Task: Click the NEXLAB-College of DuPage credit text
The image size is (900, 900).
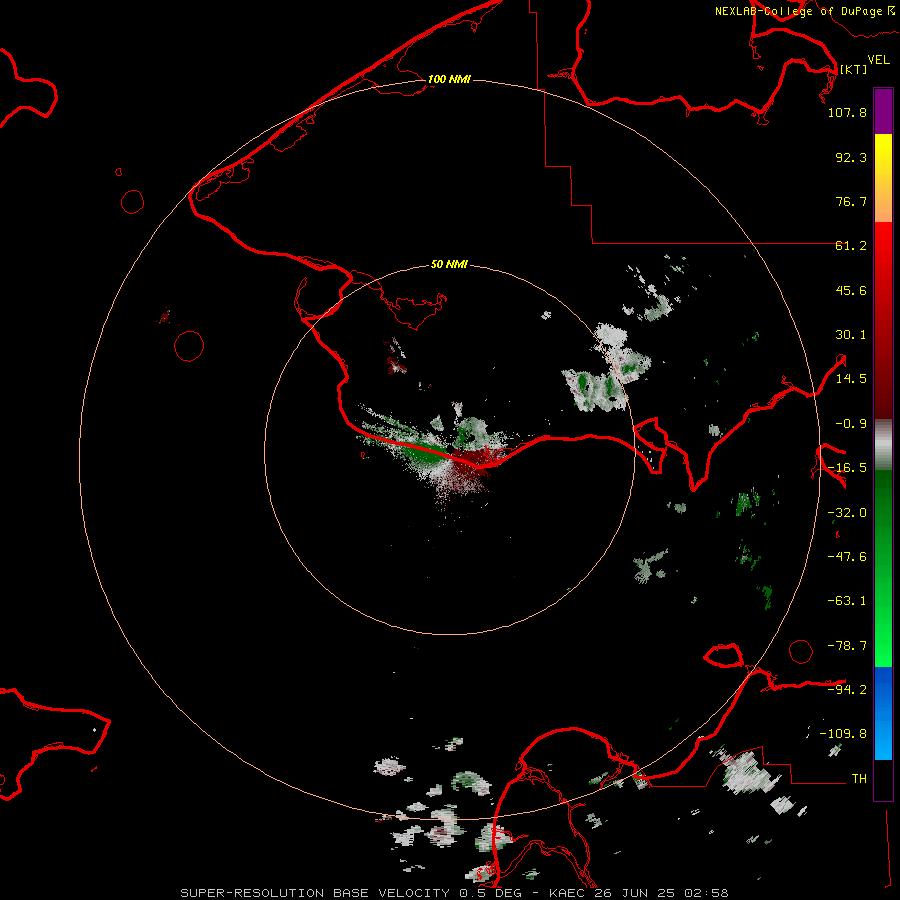Action: (x=798, y=11)
